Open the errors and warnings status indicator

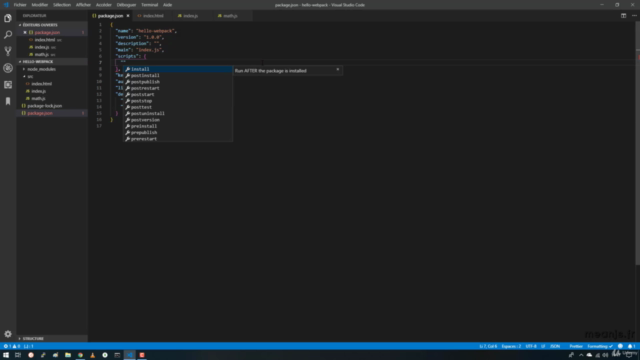point(11,346)
